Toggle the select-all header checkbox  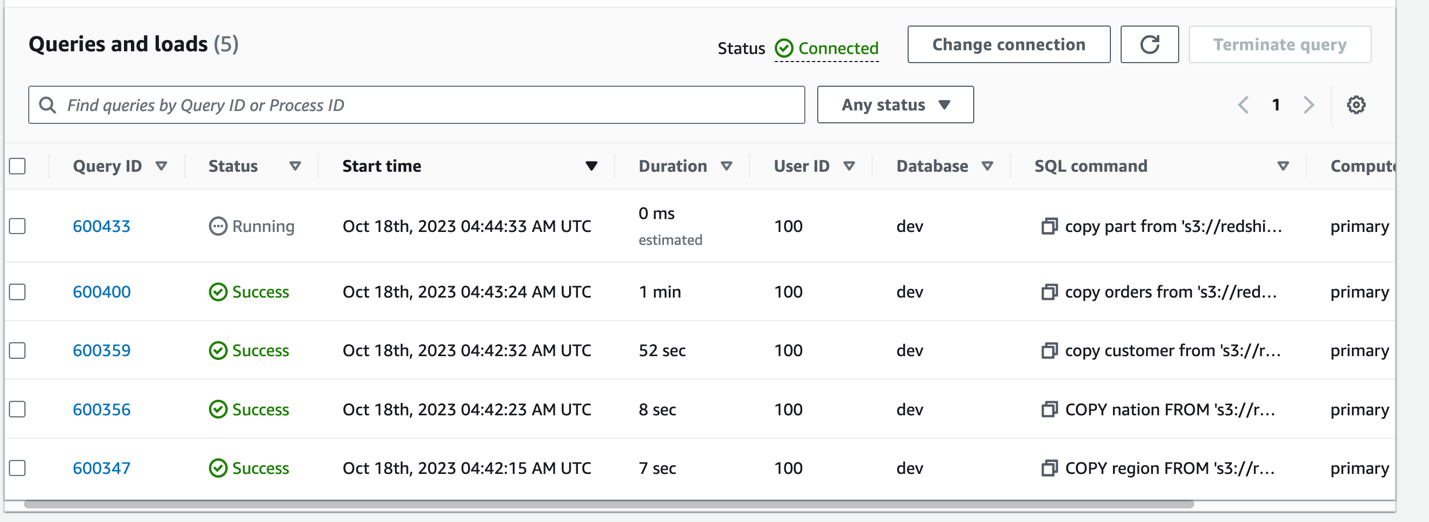coord(18,166)
